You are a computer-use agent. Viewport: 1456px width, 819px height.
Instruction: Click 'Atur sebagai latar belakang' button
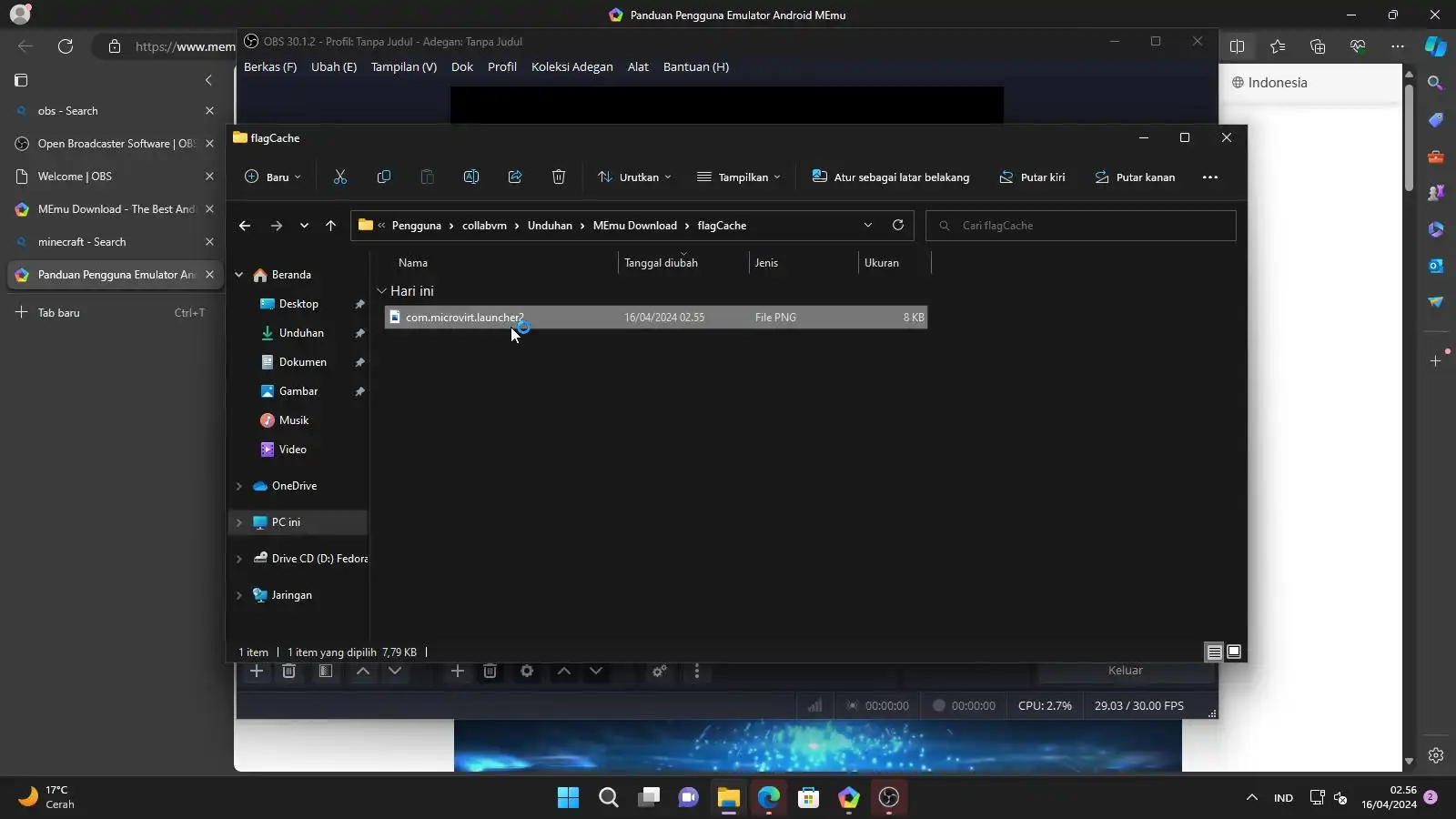(891, 177)
